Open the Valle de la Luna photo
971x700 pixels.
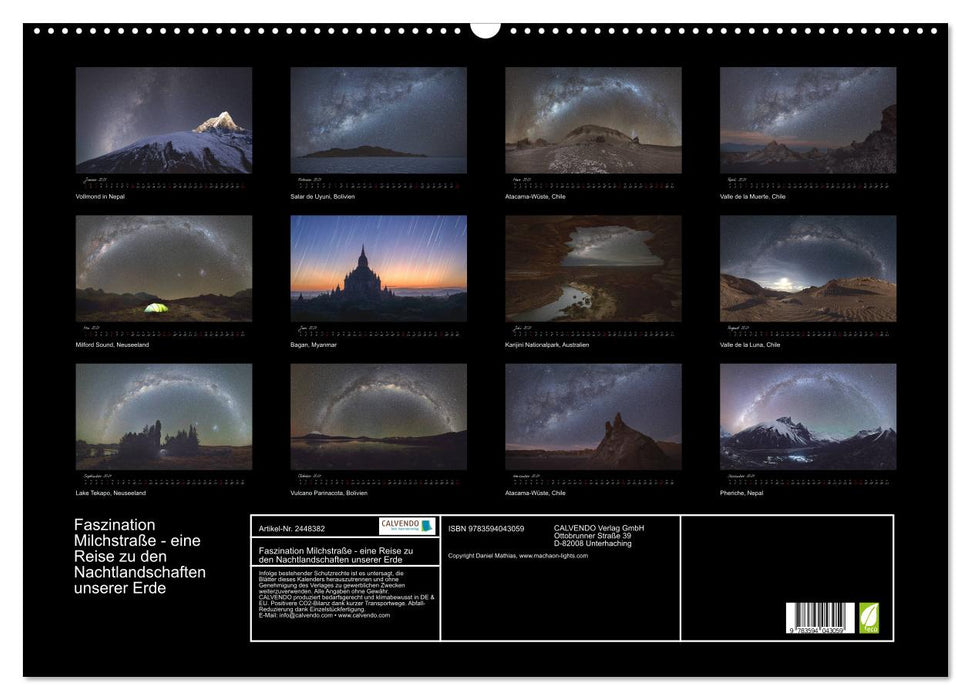tap(808, 268)
